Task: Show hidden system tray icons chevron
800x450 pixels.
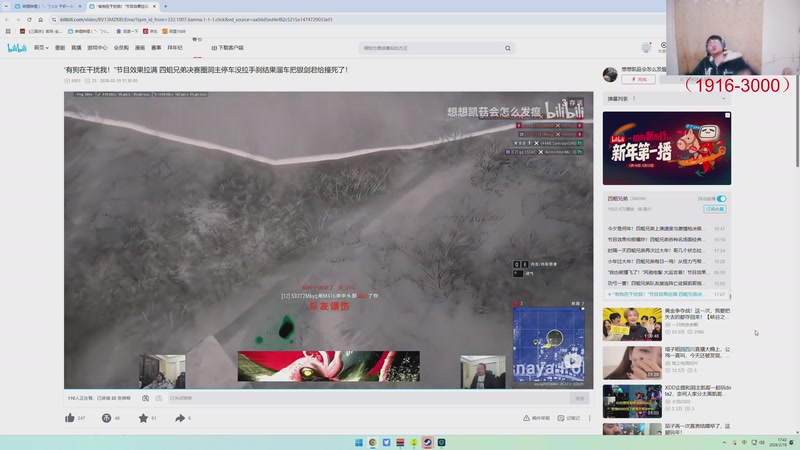Action: pos(724,442)
